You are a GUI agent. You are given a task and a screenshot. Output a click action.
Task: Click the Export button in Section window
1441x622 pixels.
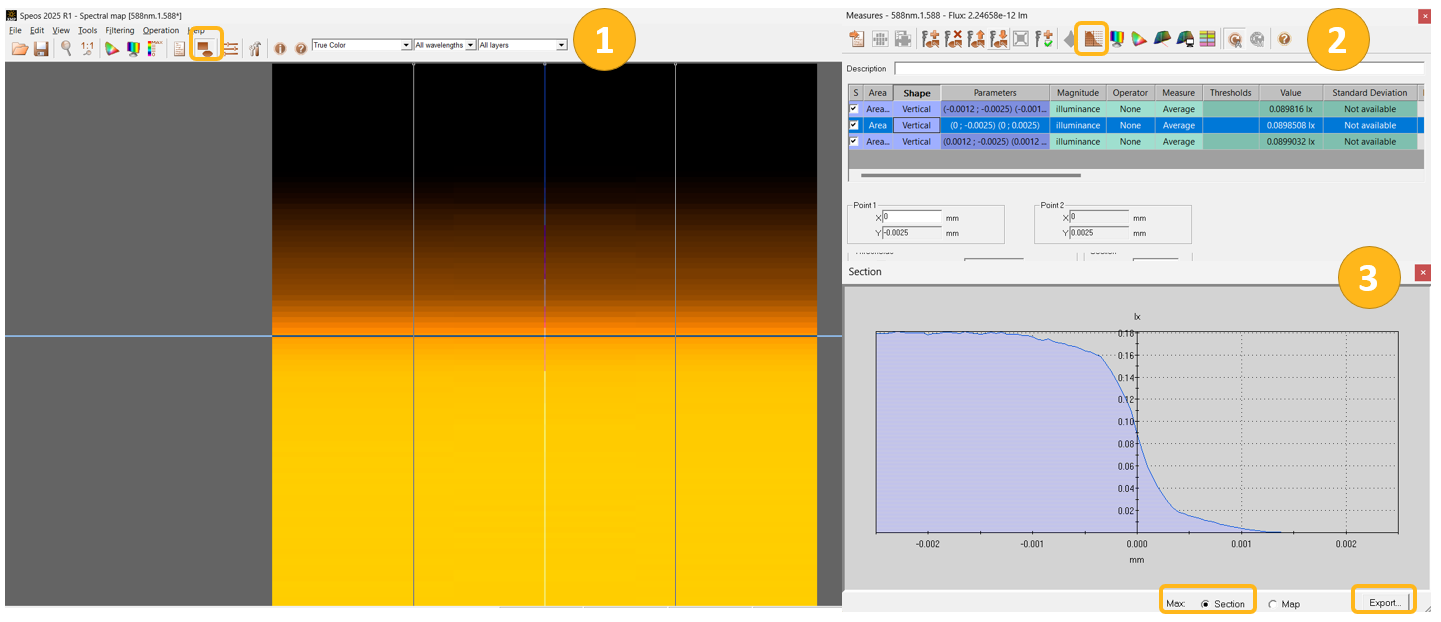(1384, 602)
